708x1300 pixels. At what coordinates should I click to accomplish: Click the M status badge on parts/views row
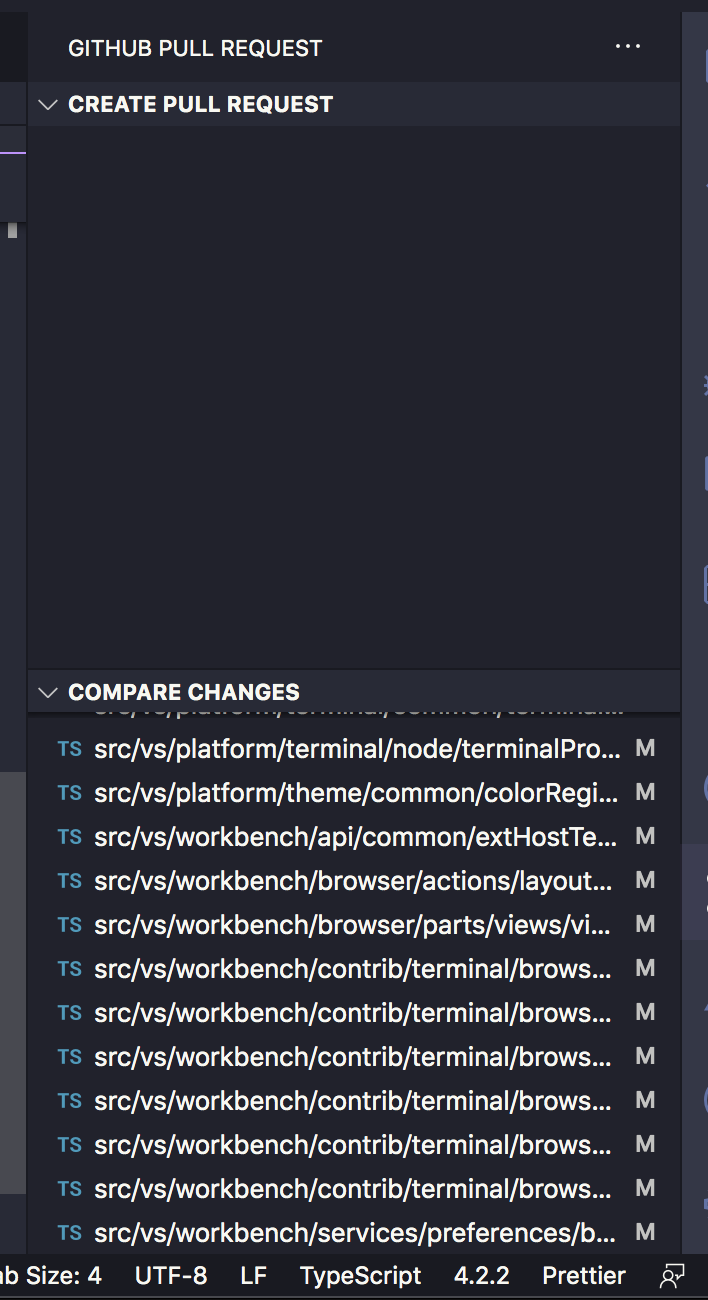[645, 925]
